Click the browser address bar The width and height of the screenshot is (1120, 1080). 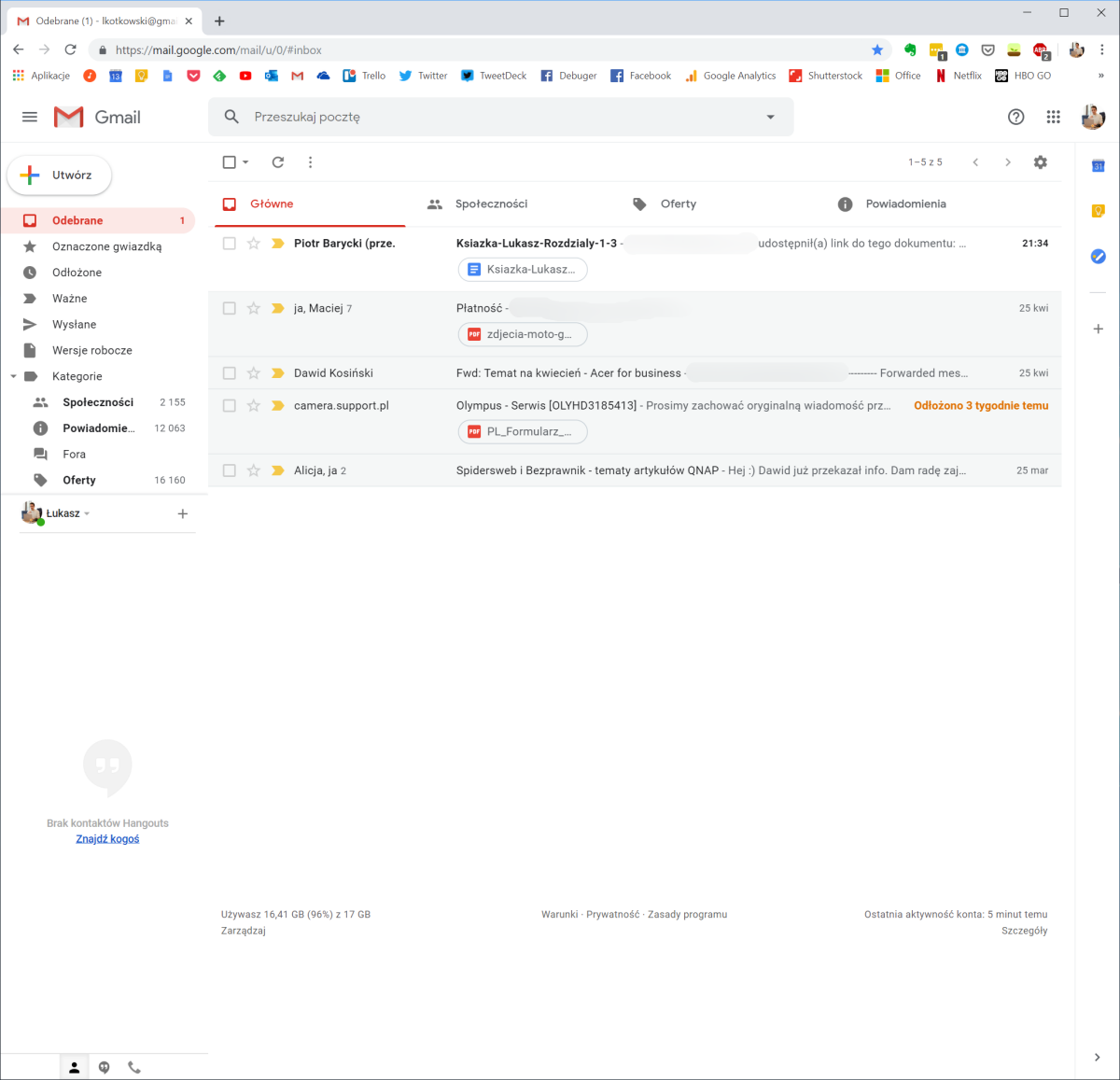[x=485, y=49]
